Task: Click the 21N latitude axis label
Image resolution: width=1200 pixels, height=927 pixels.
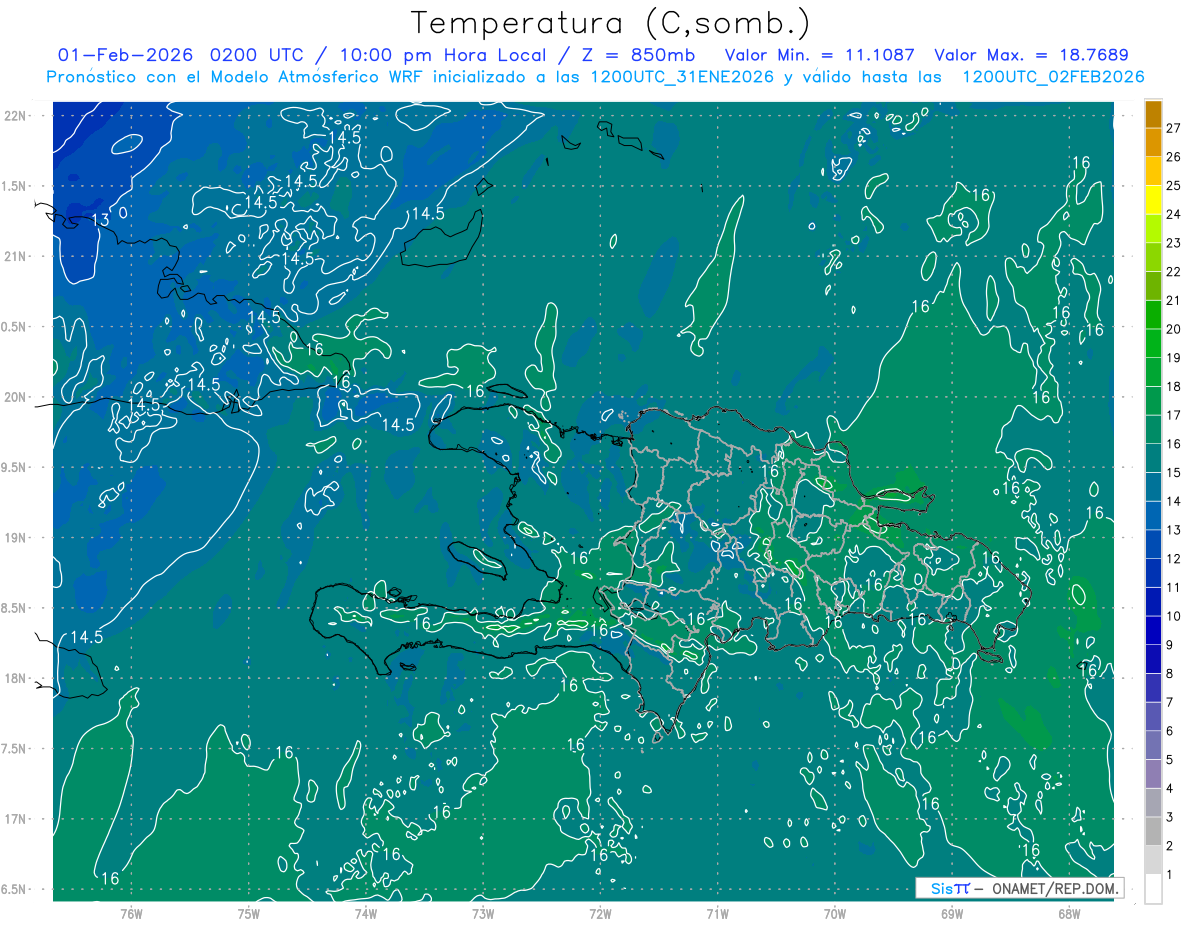Action: tap(14, 256)
